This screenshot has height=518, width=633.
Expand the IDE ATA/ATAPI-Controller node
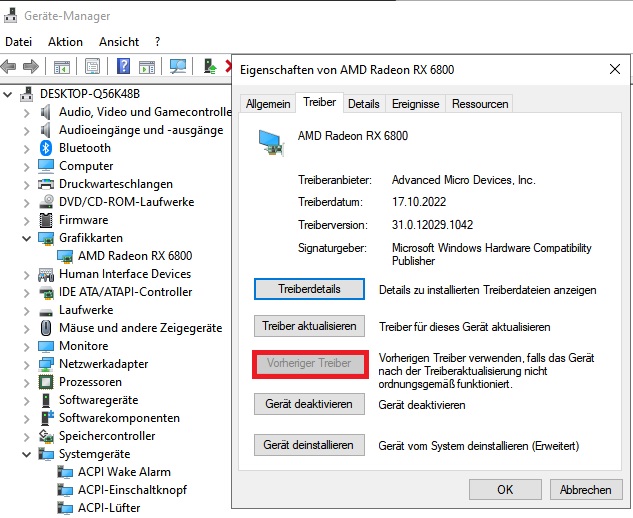pyautogui.click(x=27, y=293)
